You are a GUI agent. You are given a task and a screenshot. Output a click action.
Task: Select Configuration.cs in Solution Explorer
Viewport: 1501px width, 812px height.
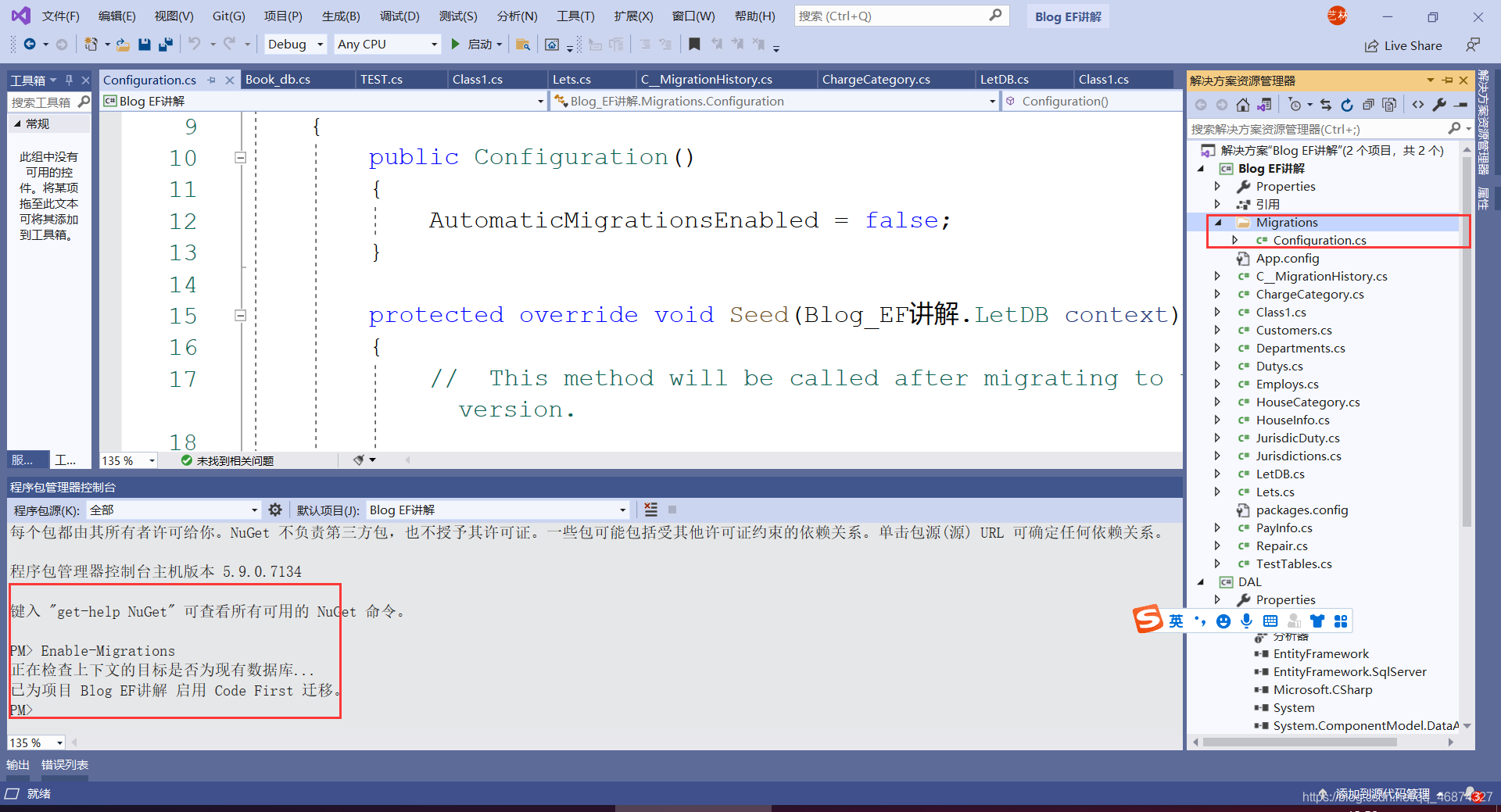pos(1320,241)
